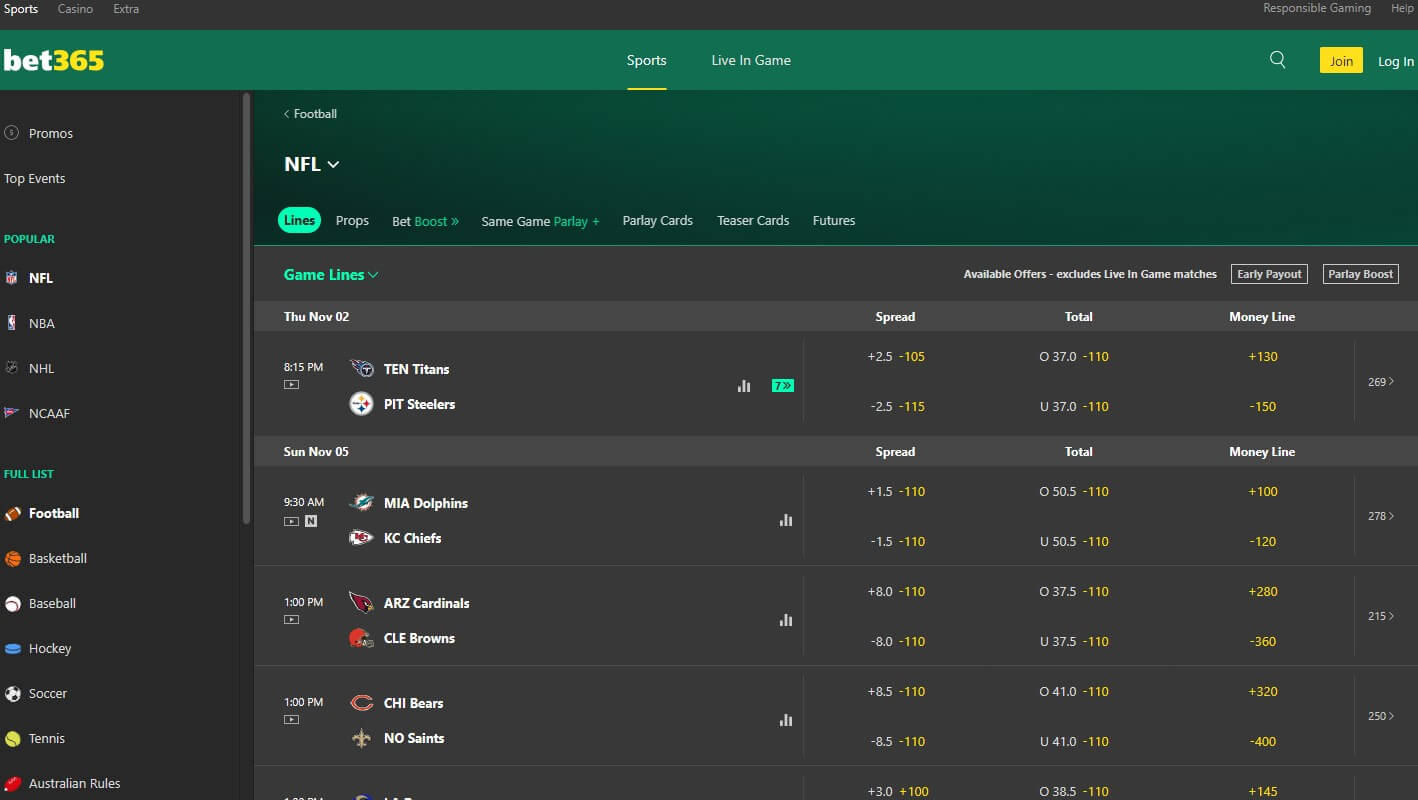Open 250 more markets for Bears game
1418x800 pixels.
point(1381,716)
